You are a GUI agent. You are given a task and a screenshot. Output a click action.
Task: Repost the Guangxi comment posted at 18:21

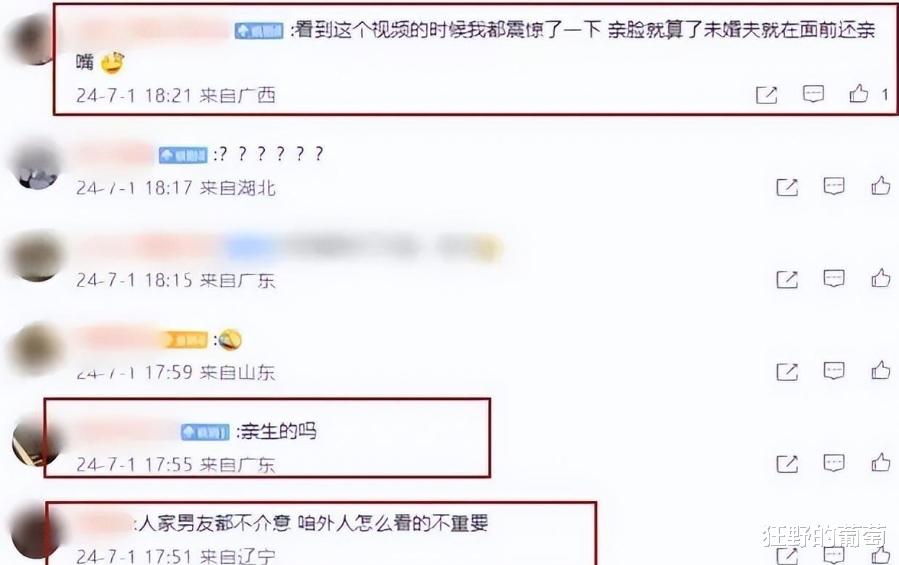767,95
